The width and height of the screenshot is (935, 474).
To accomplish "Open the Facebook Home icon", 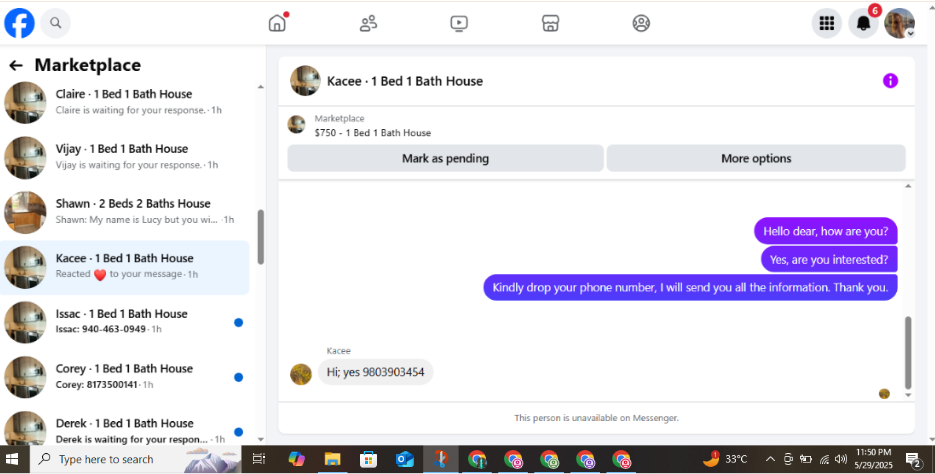I will pyautogui.click(x=277, y=23).
